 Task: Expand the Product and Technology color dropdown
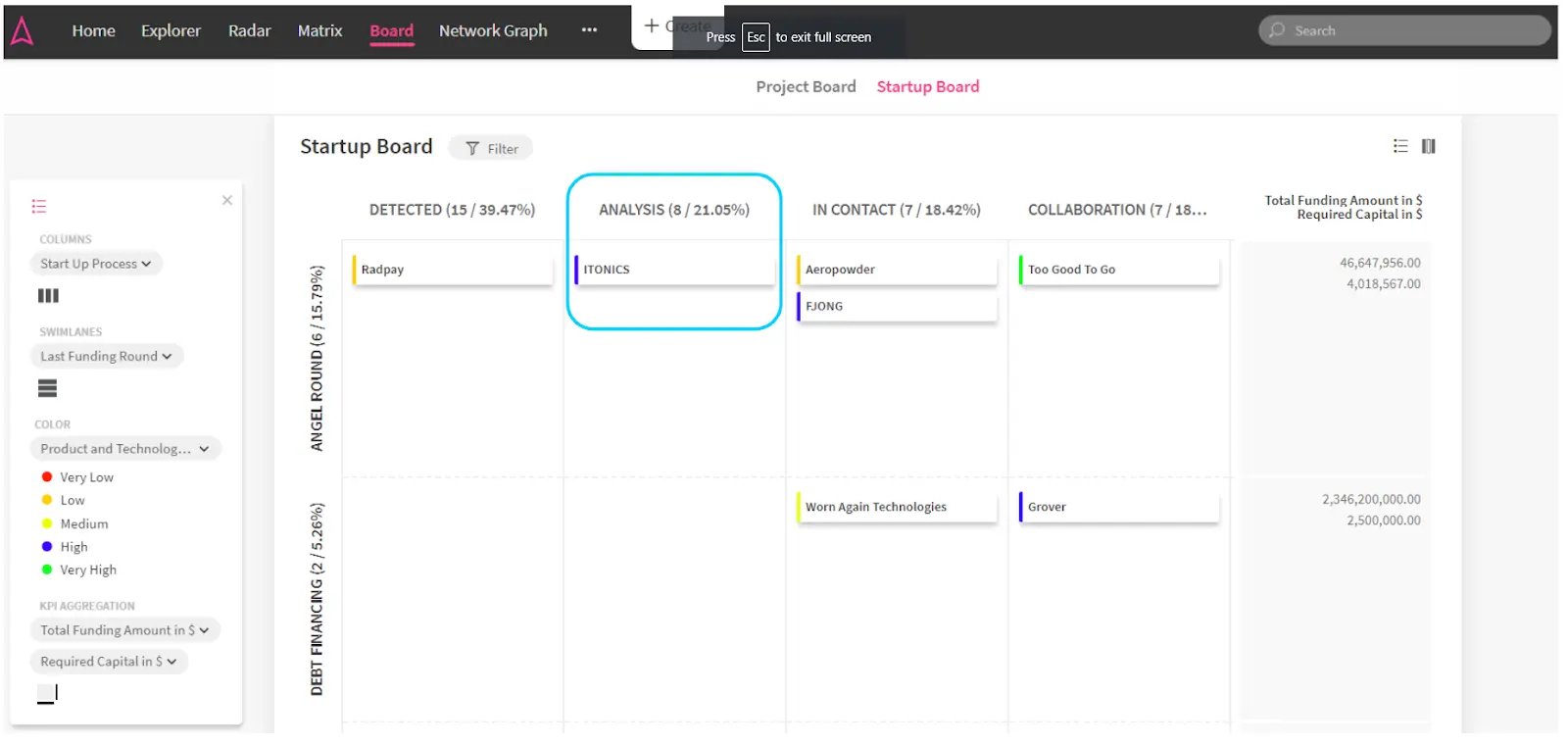click(125, 449)
